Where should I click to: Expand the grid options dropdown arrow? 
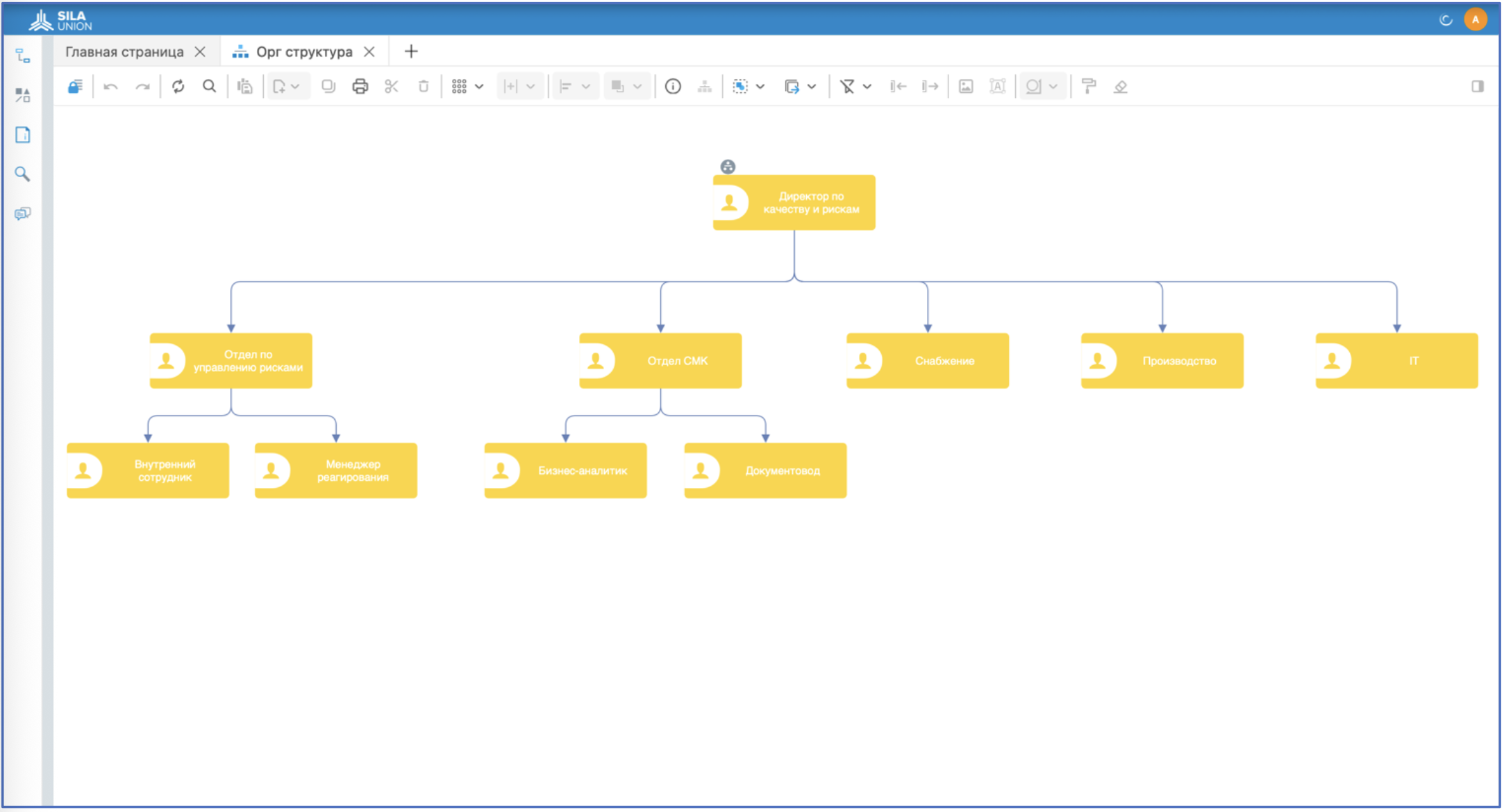479,87
